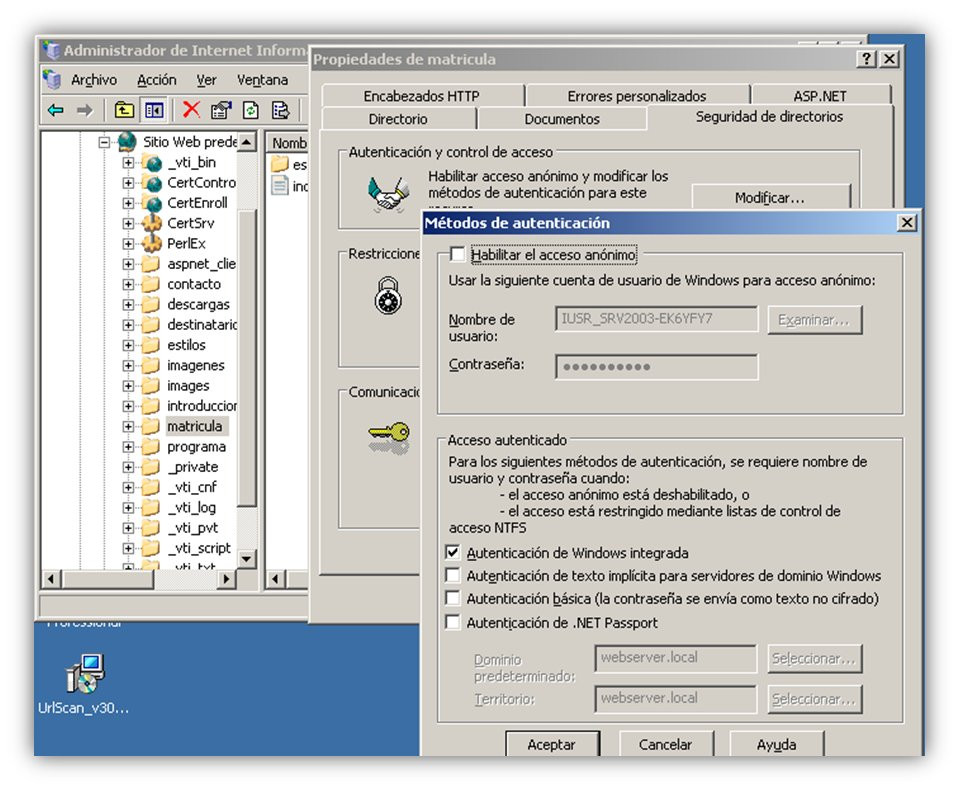The height and width of the screenshot is (790, 959).
Task: Expand the matricula folder tree node
Action: pos(128,426)
